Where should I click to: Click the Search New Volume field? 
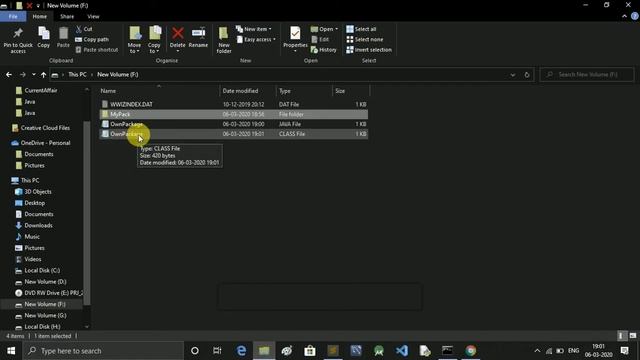[587, 75]
